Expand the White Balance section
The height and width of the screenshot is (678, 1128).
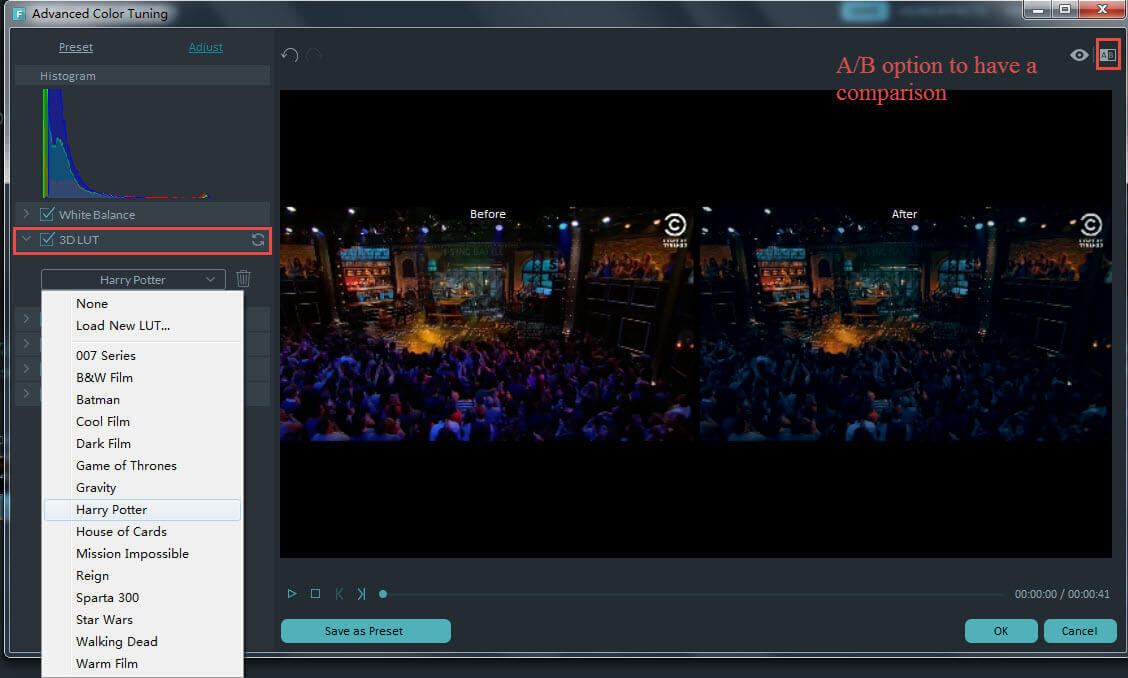[x=27, y=215]
